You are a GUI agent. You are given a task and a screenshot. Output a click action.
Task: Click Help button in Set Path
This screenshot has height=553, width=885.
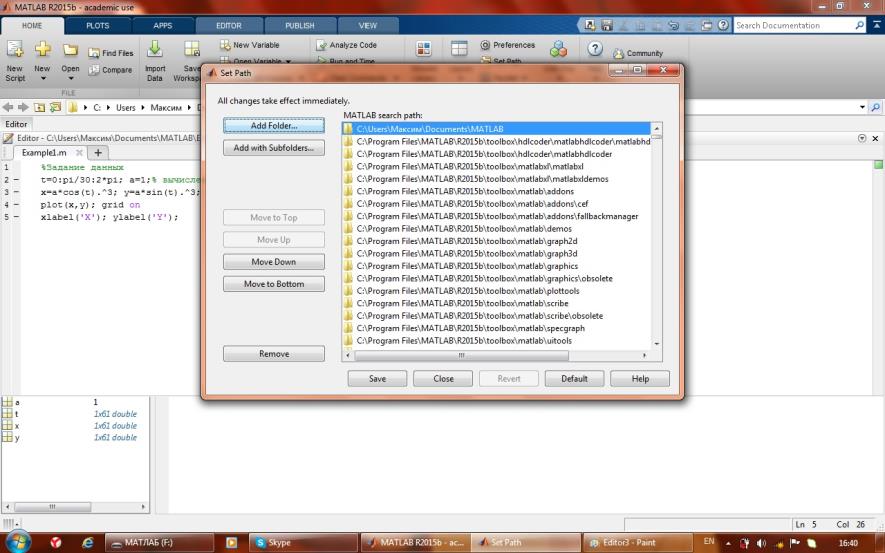point(640,379)
